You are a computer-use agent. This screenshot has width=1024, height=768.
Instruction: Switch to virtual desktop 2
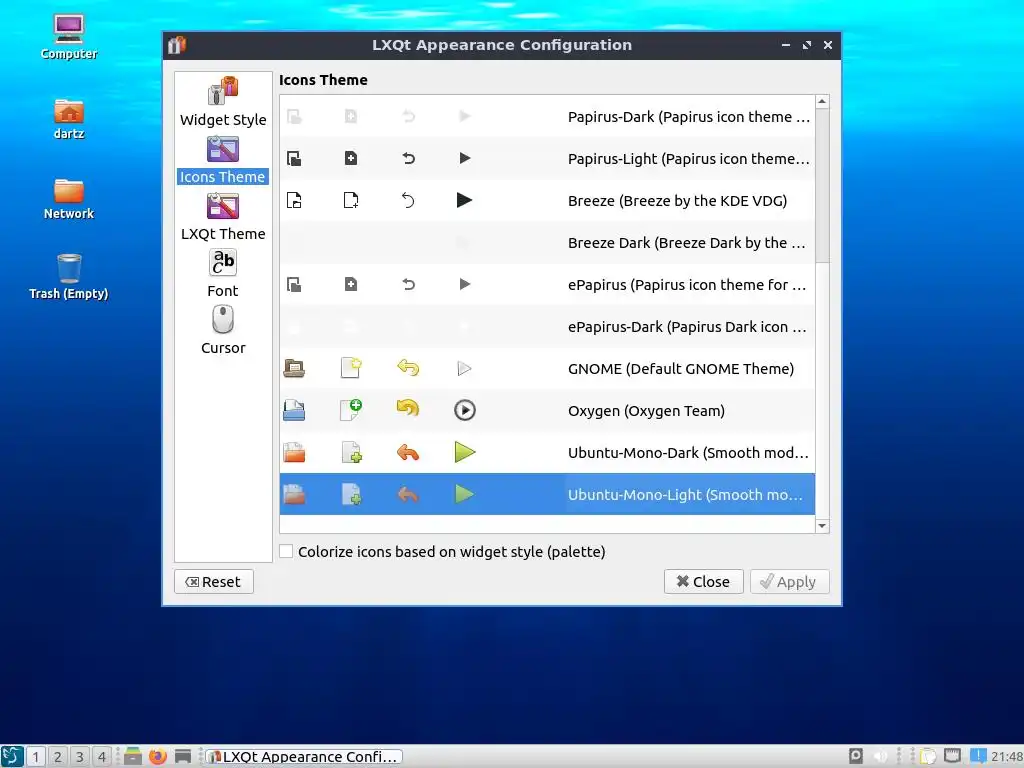pyautogui.click(x=57, y=756)
